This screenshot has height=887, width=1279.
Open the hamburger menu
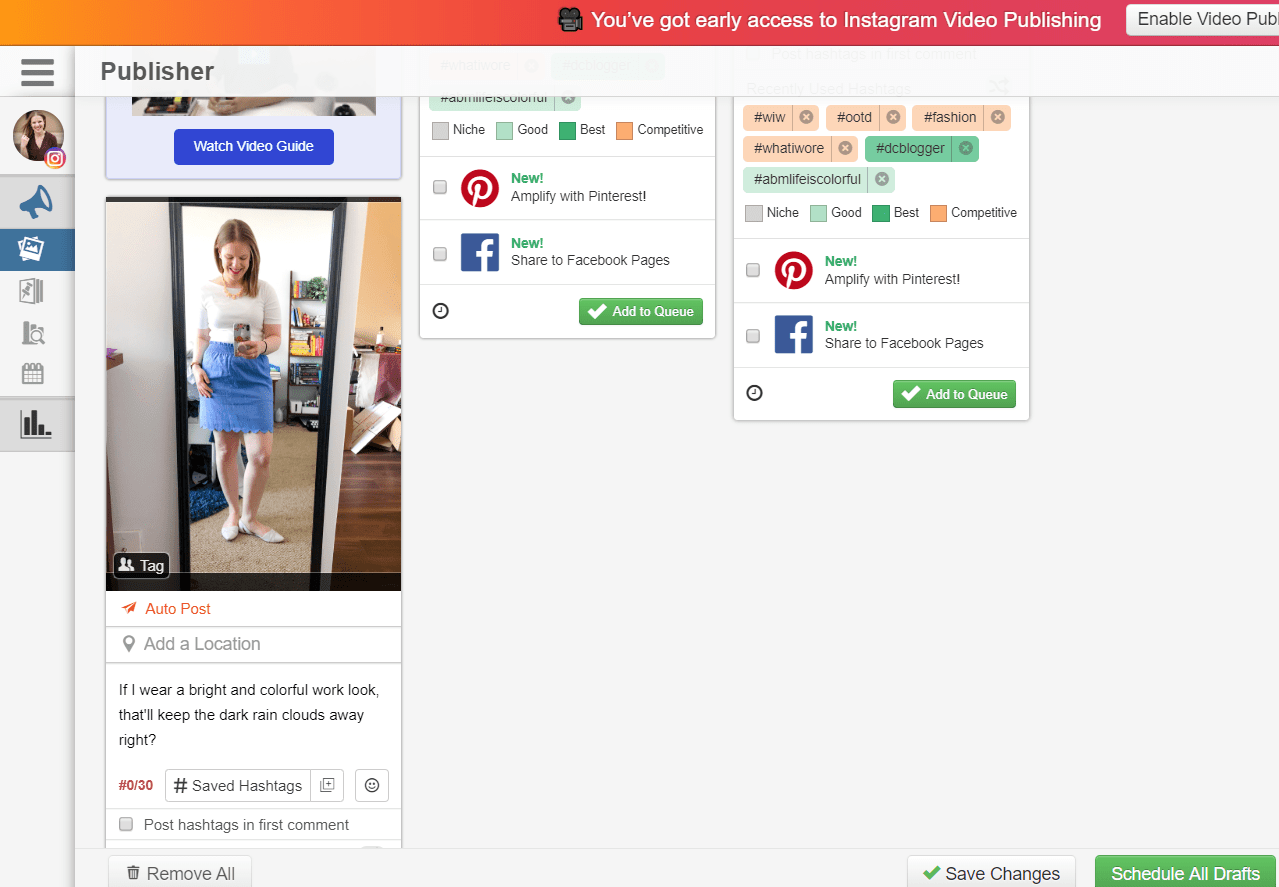point(37,72)
